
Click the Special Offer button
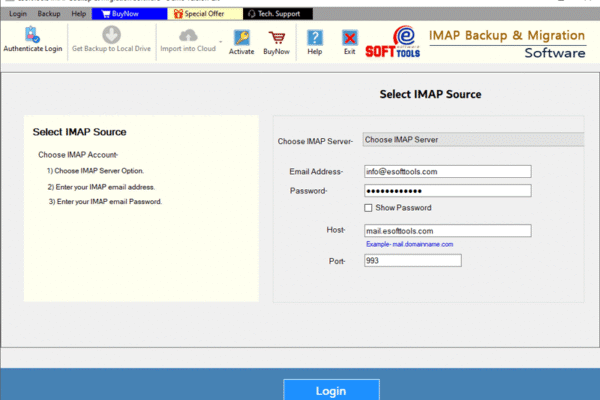(x=205, y=14)
